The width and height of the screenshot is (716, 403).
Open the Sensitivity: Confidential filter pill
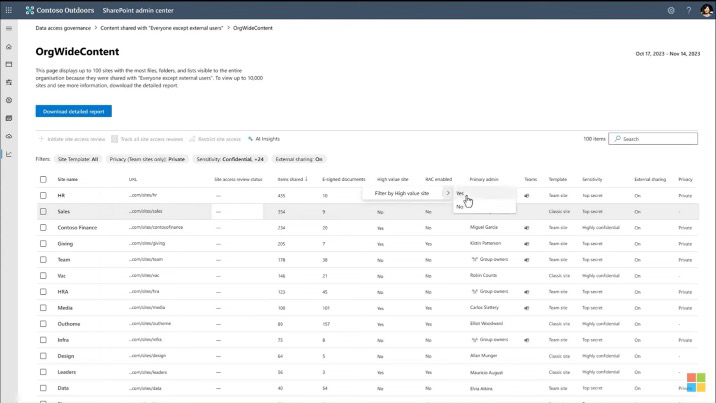click(x=230, y=159)
